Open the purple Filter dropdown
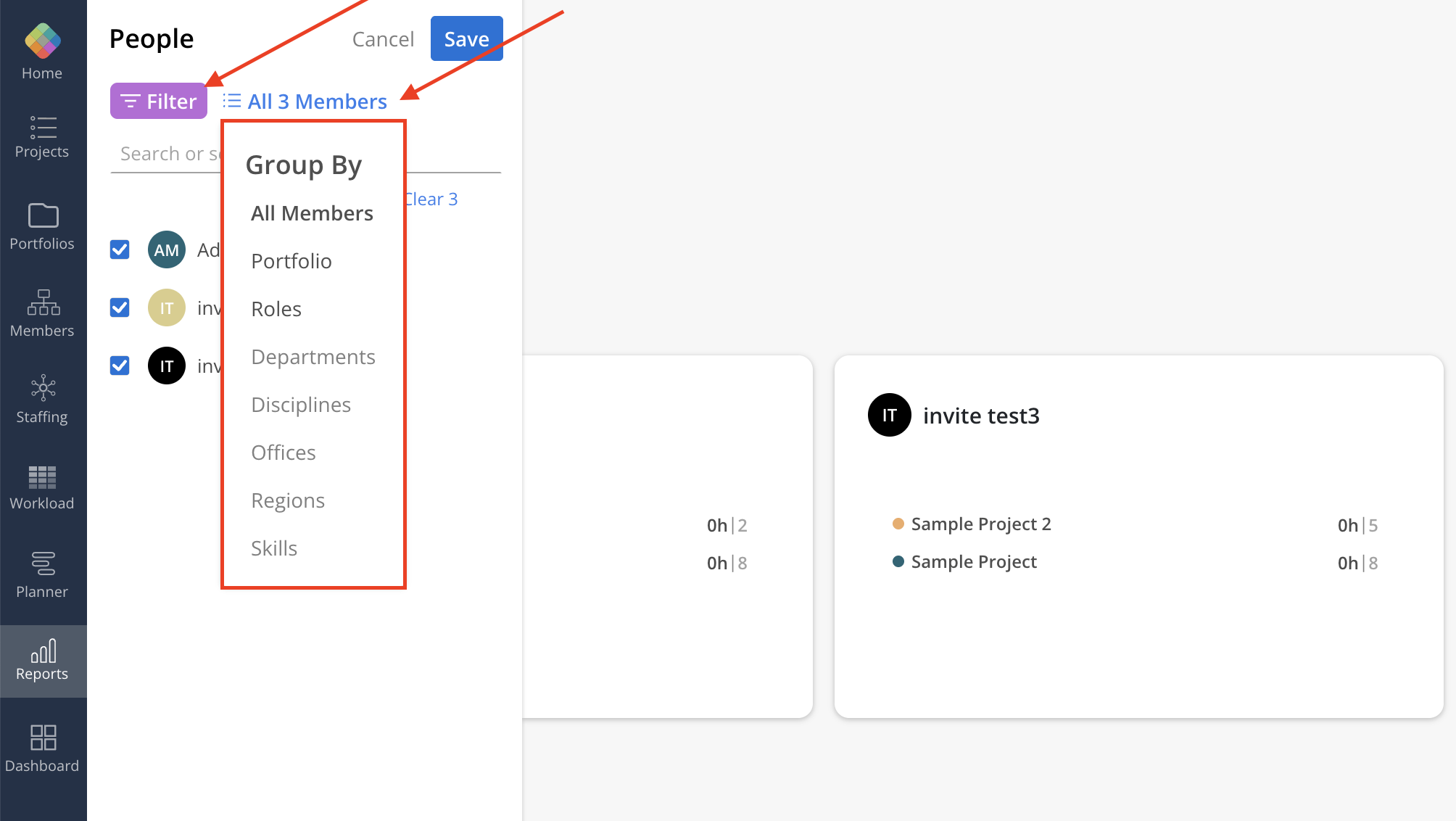The image size is (1456, 821). [x=159, y=102]
